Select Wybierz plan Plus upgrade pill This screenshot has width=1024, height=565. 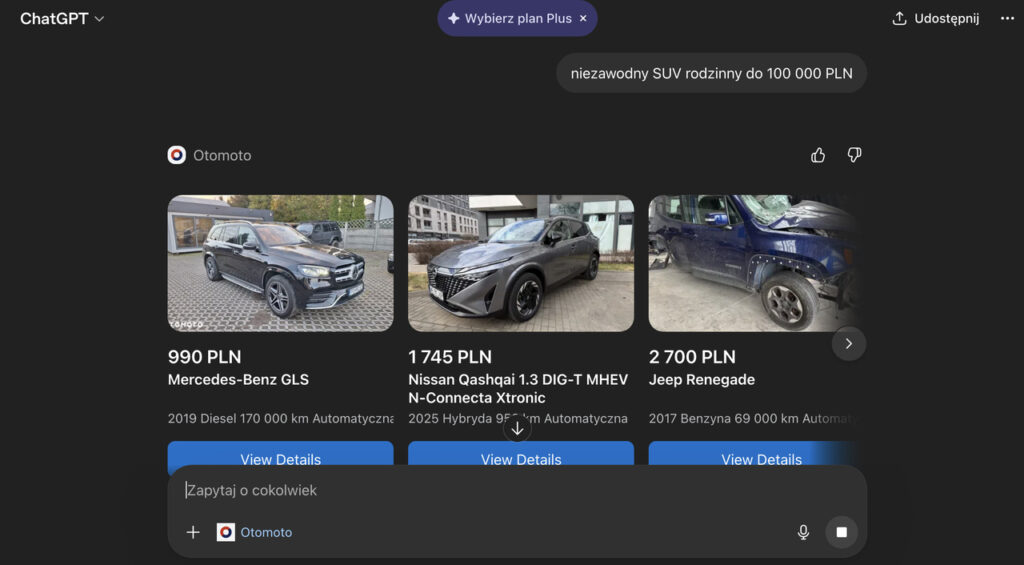[x=508, y=18]
